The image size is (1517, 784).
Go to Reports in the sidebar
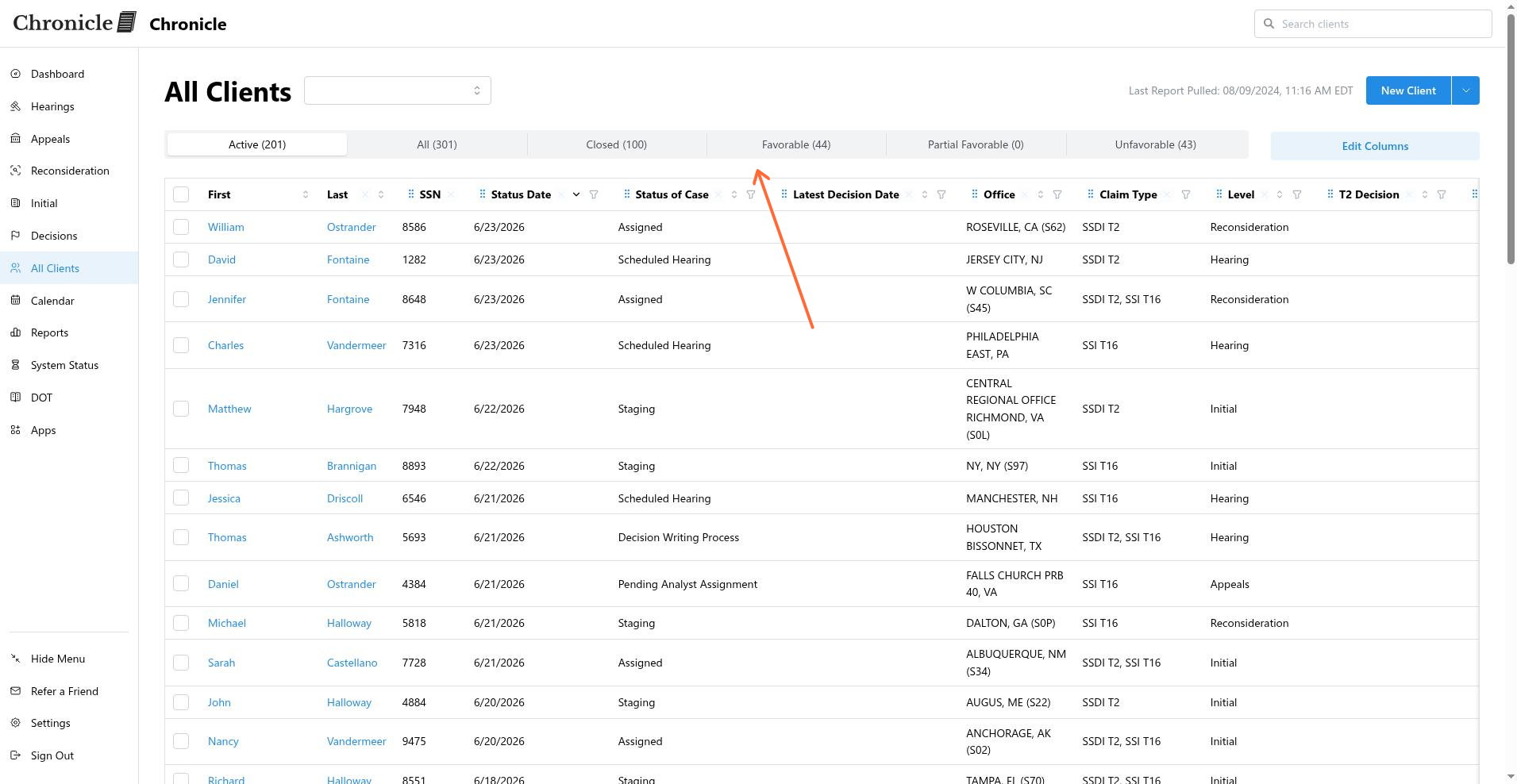click(69, 332)
